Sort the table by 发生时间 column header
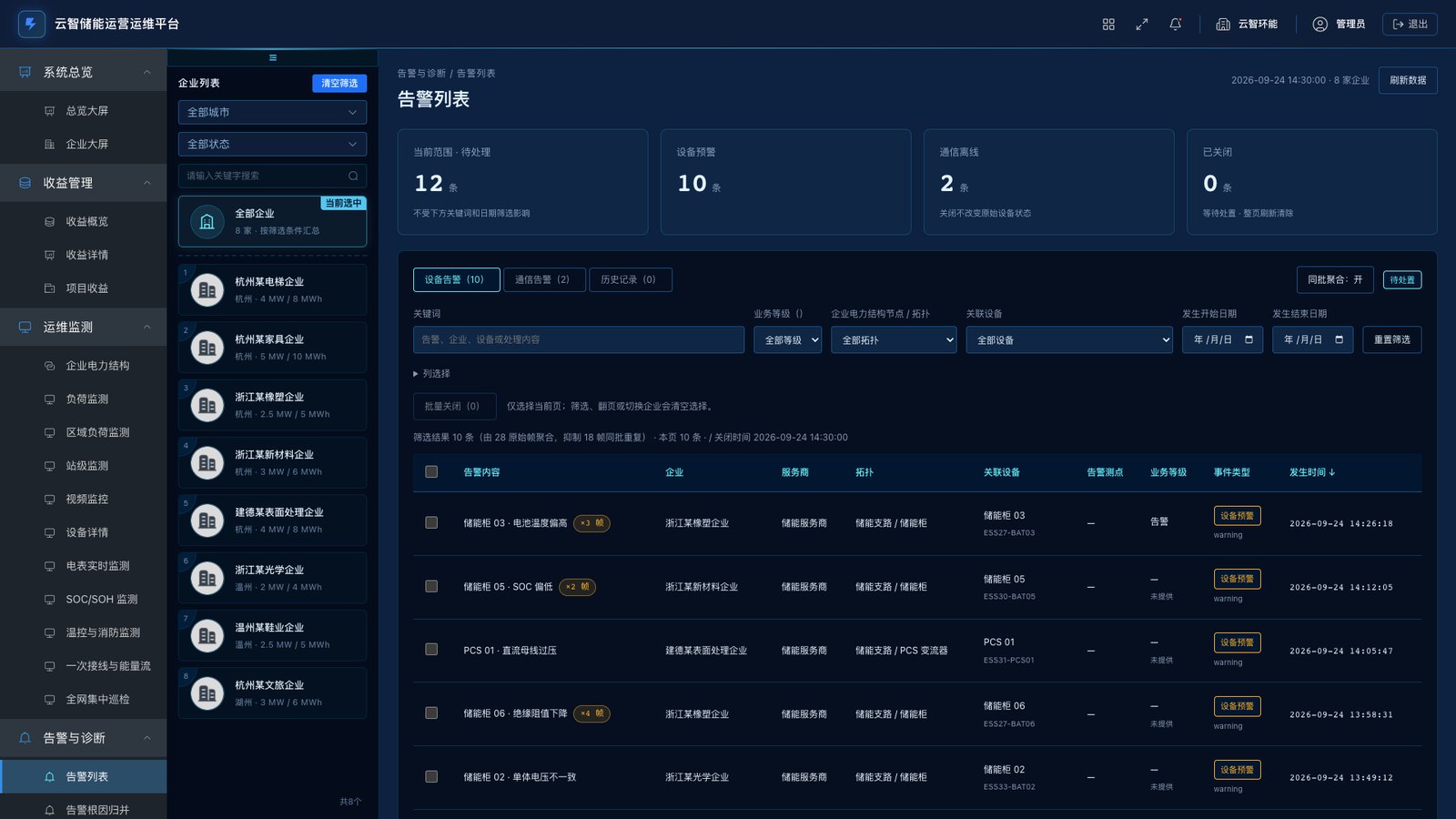Viewport: 1456px width, 819px height. [1312, 472]
